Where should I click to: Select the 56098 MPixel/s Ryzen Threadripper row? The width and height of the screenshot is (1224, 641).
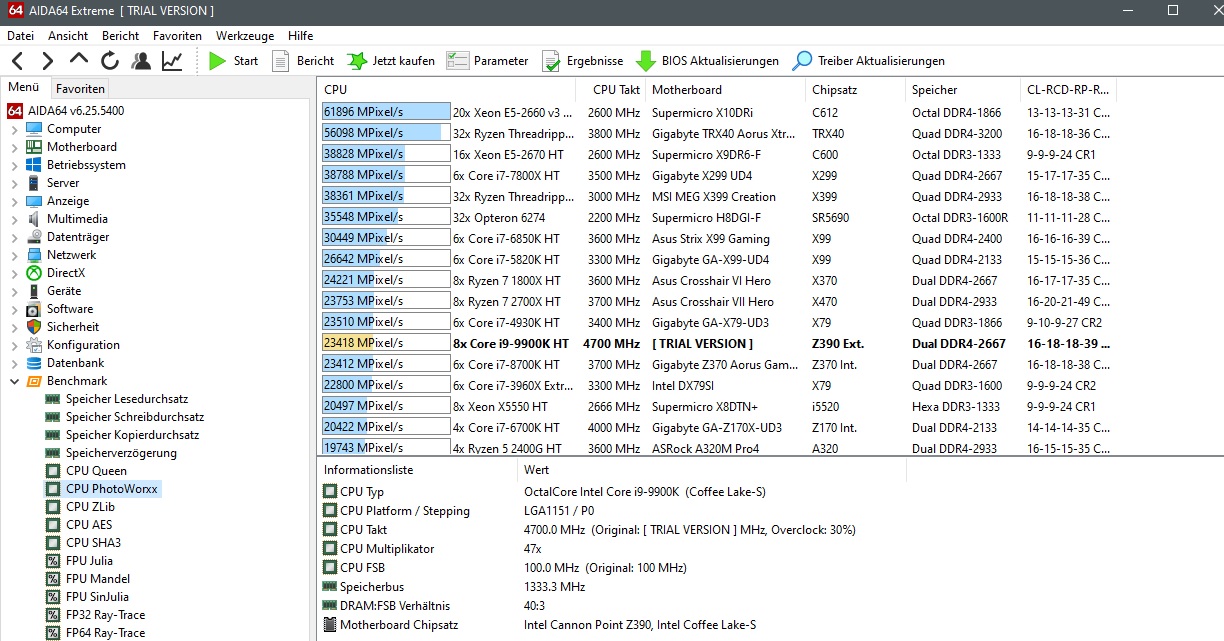point(718,133)
